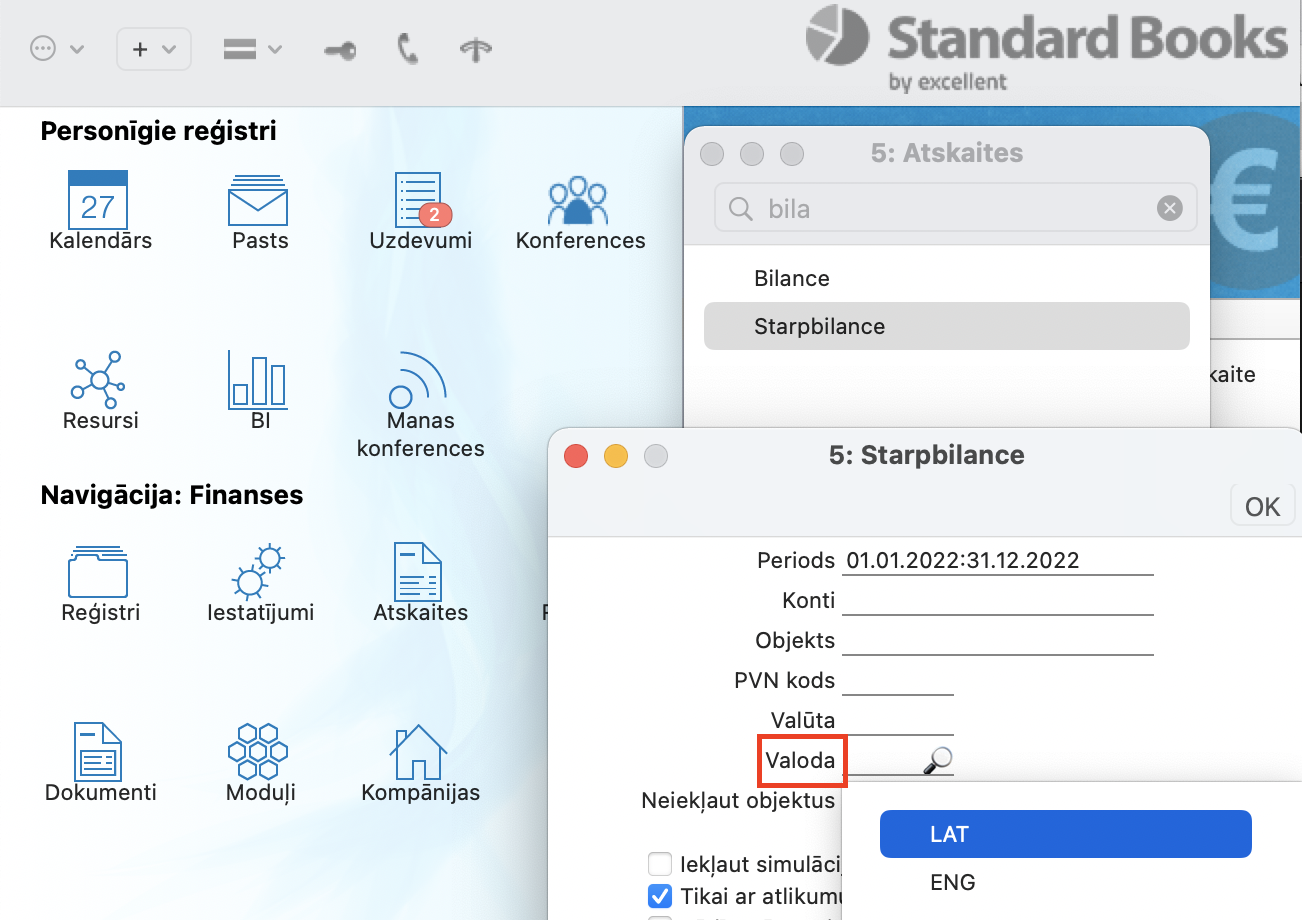
Task: Open the Pasts mail icon
Action: (258, 200)
